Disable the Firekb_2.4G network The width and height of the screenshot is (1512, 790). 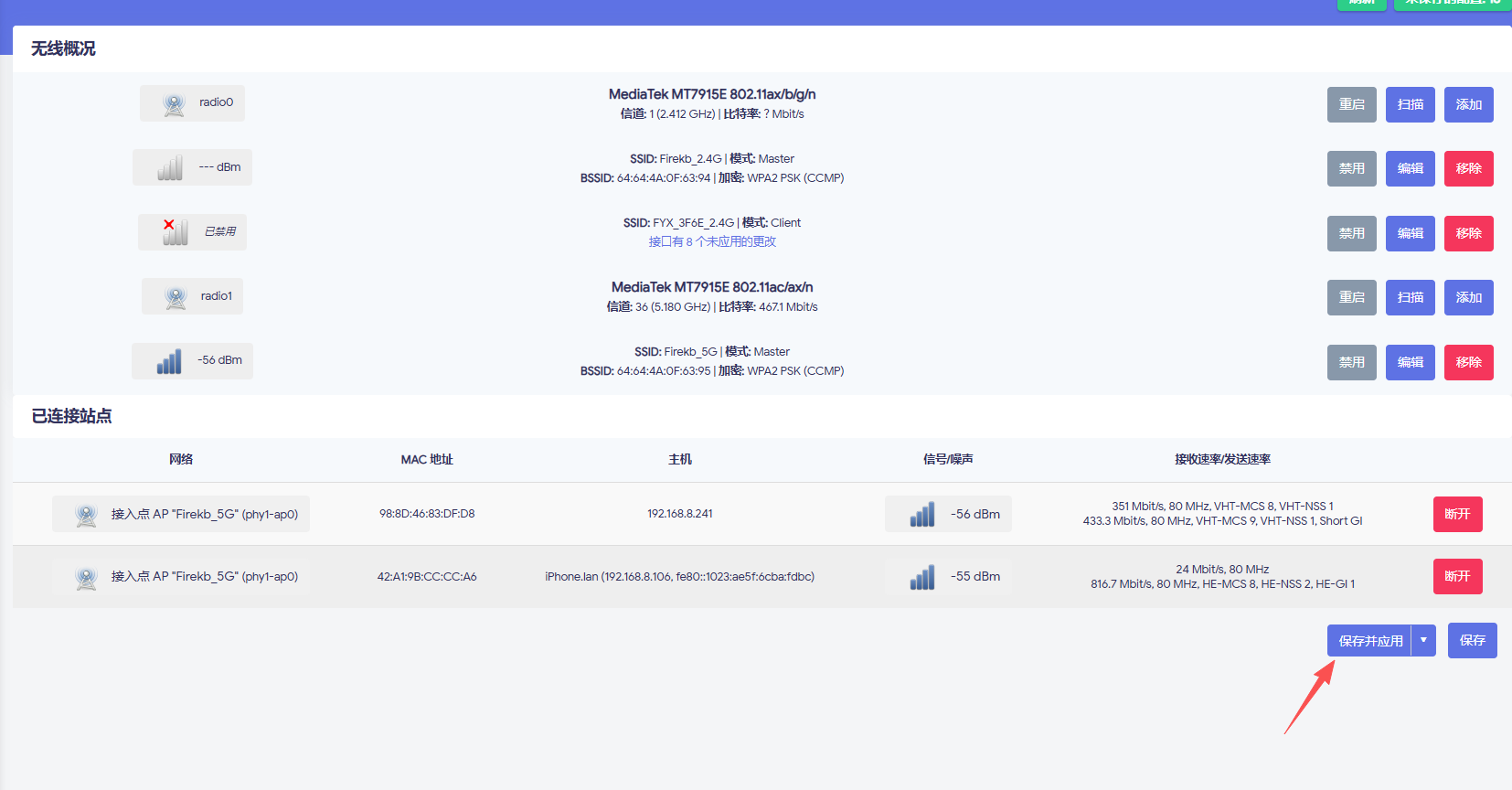pyautogui.click(x=1352, y=168)
